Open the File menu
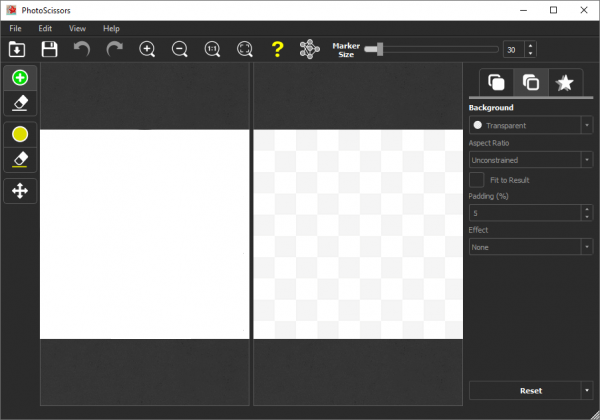Image resolution: width=600 pixels, height=420 pixels. (x=16, y=28)
